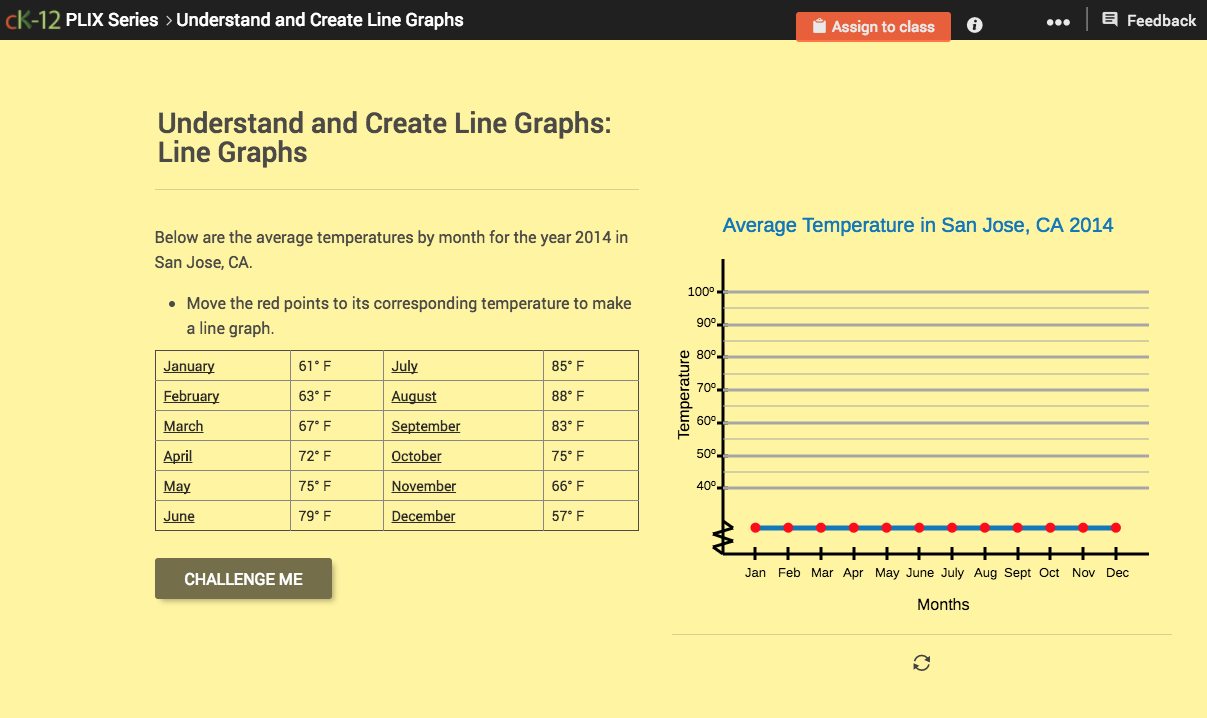Open the Feedback label in the top bar
The width and height of the screenshot is (1207, 718).
(x=1161, y=19)
